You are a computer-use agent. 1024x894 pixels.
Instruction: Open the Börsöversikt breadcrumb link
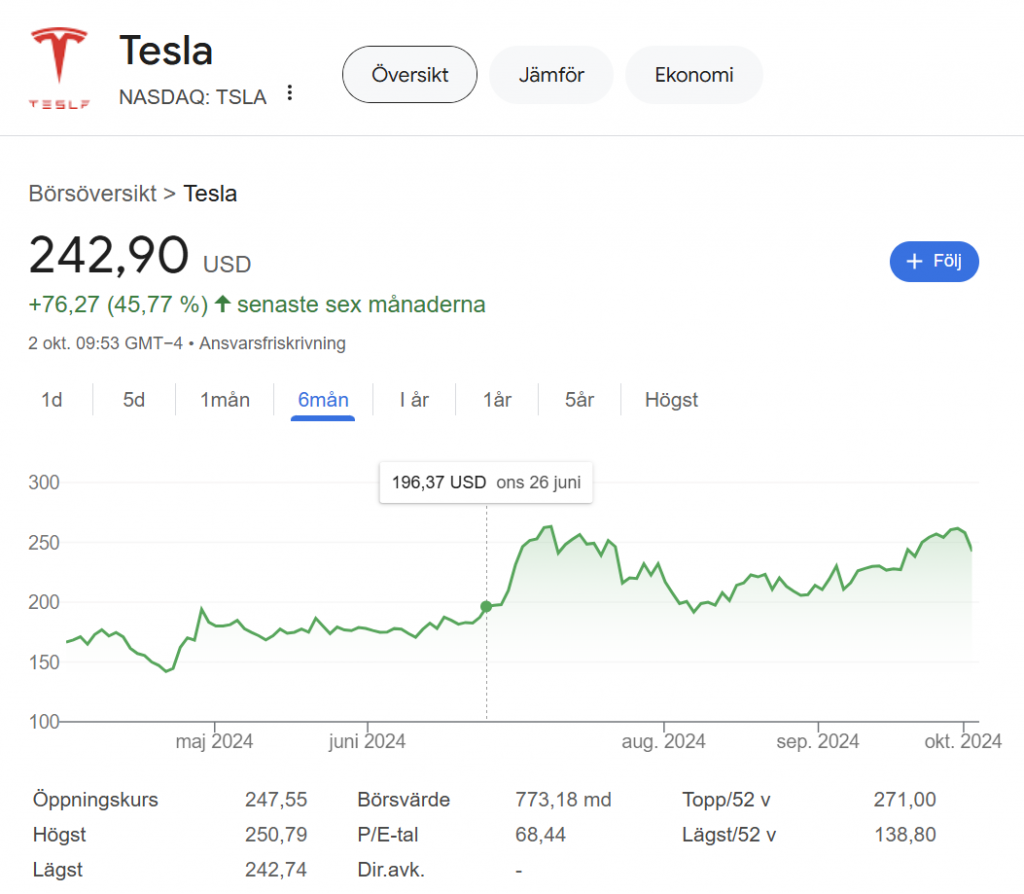tap(93, 193)
